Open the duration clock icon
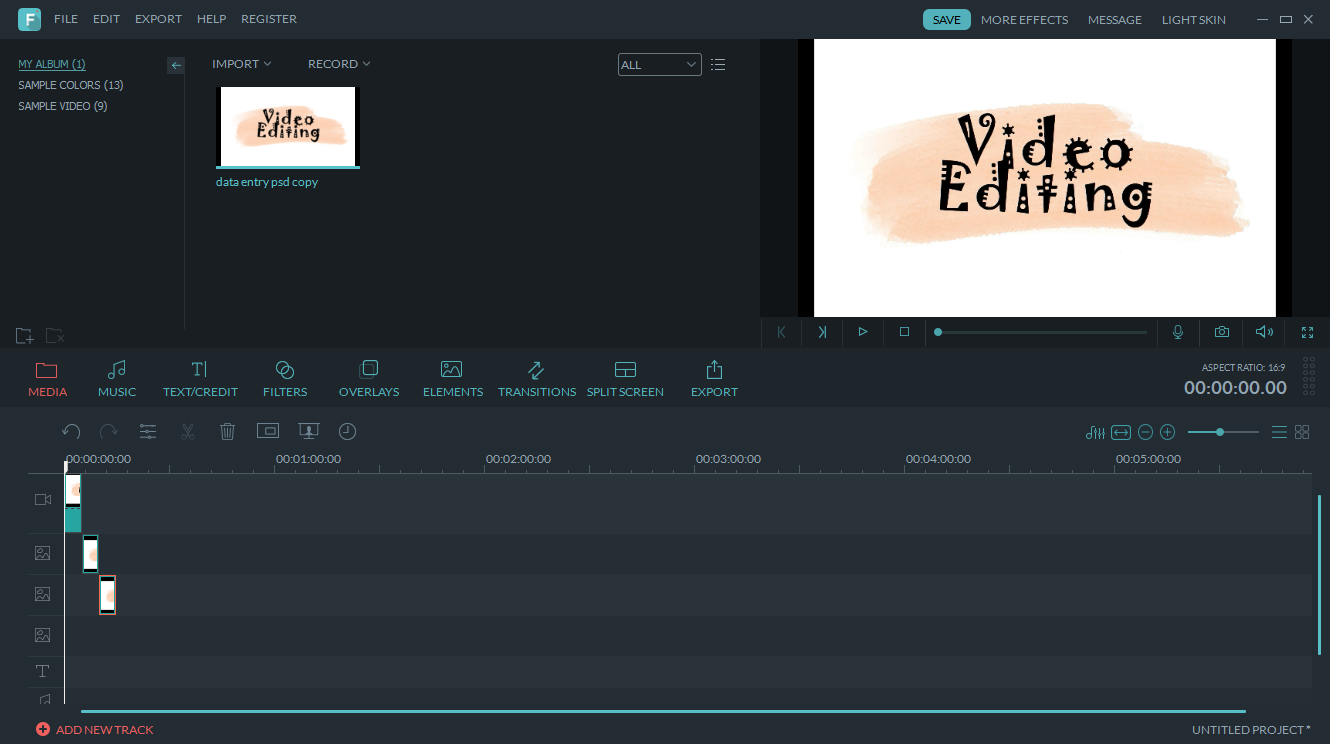This screenshot has width=1330, height=744. click(x=347, y=431)
